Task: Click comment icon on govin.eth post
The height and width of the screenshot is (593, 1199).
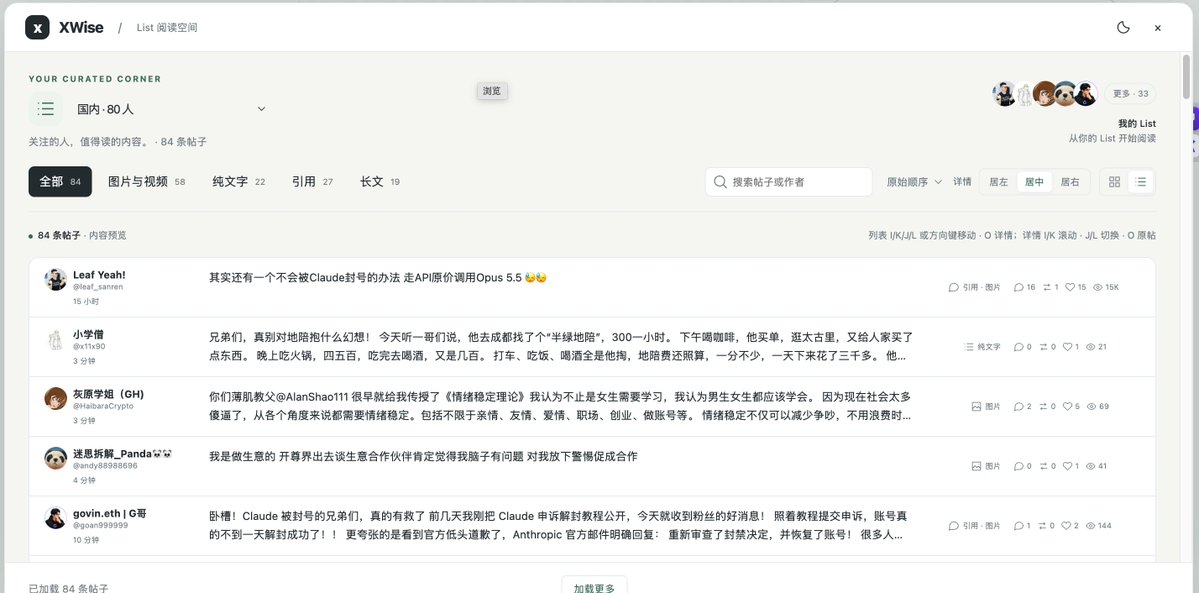Action: (1019, 526)
